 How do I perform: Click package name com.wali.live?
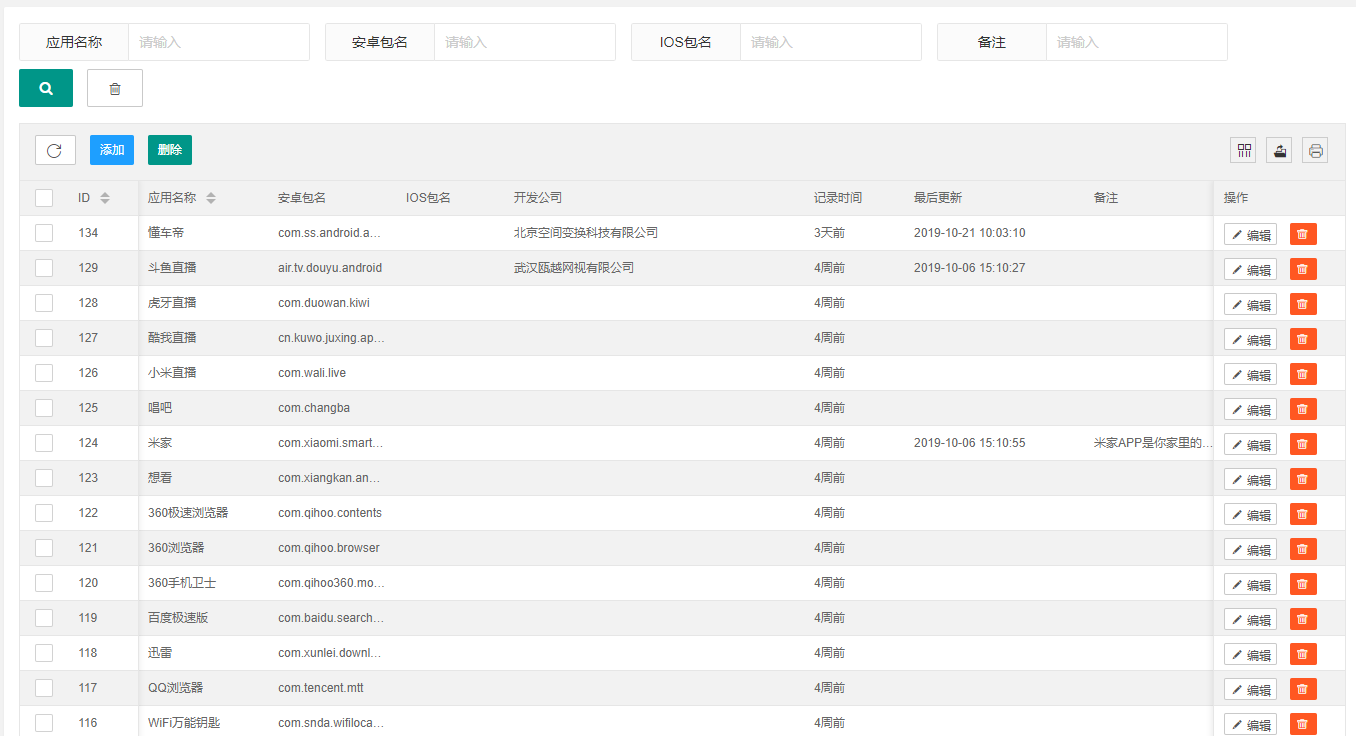point(312,373)
